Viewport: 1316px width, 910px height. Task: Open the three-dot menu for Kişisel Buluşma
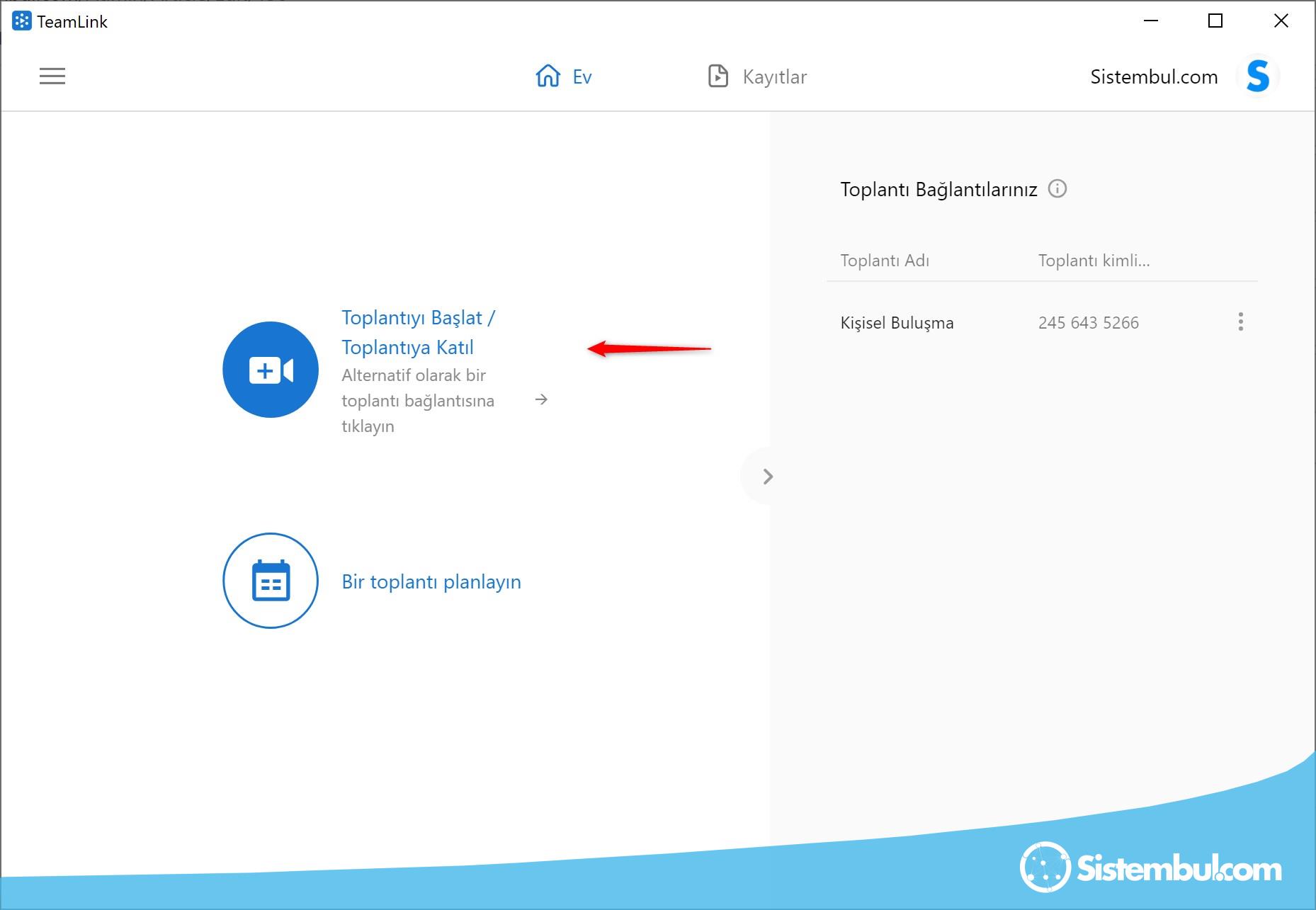point(1240,322)
